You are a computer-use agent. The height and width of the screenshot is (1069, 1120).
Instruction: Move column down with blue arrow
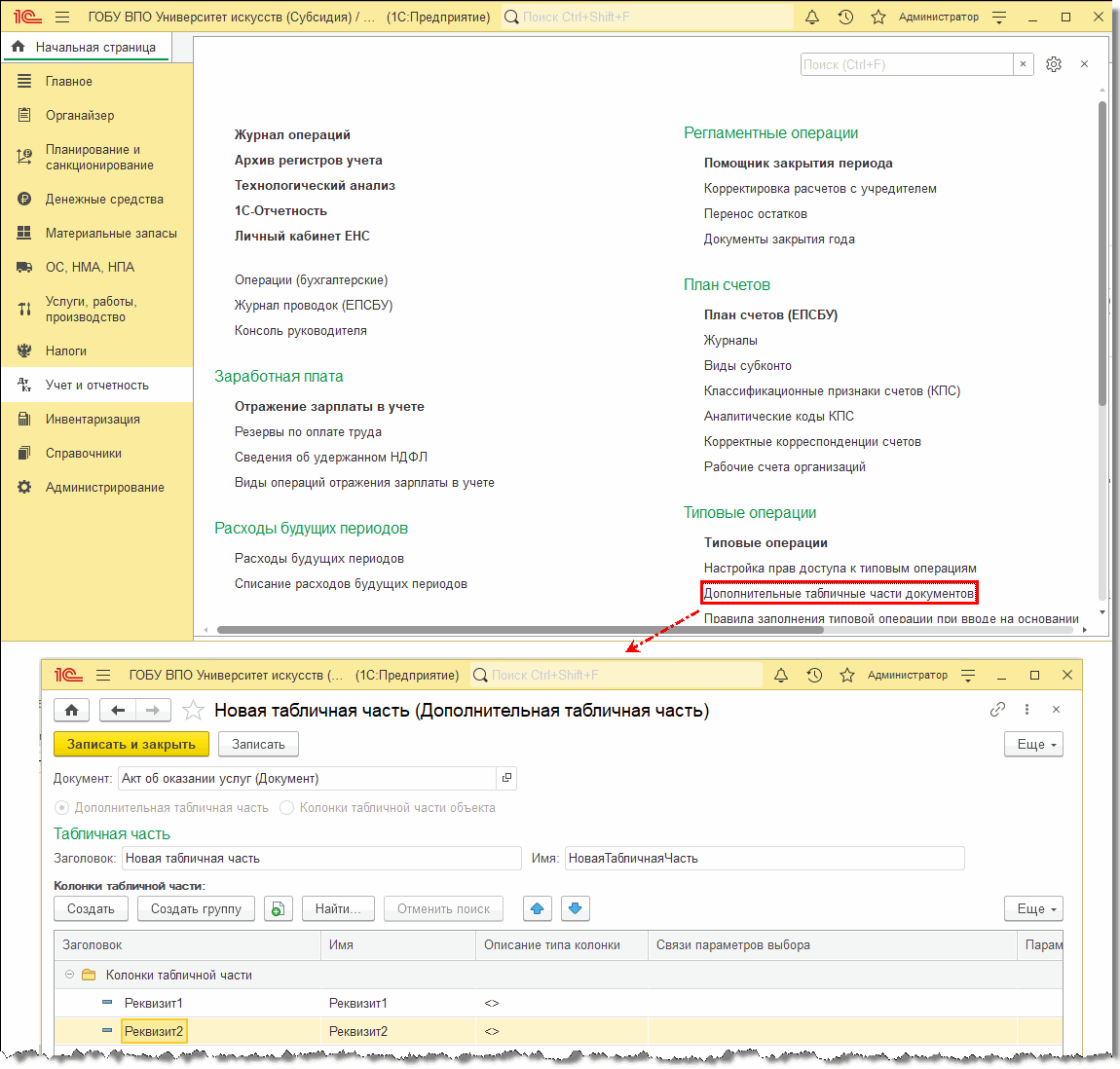pyautogui.click(x=575, y=908)
